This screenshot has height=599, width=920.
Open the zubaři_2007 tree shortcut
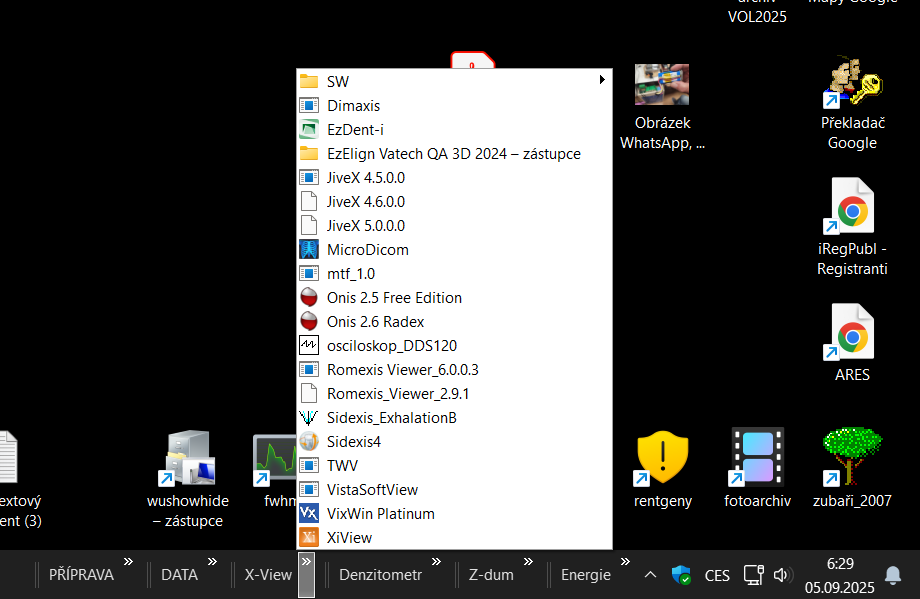(x=852, y=468)
